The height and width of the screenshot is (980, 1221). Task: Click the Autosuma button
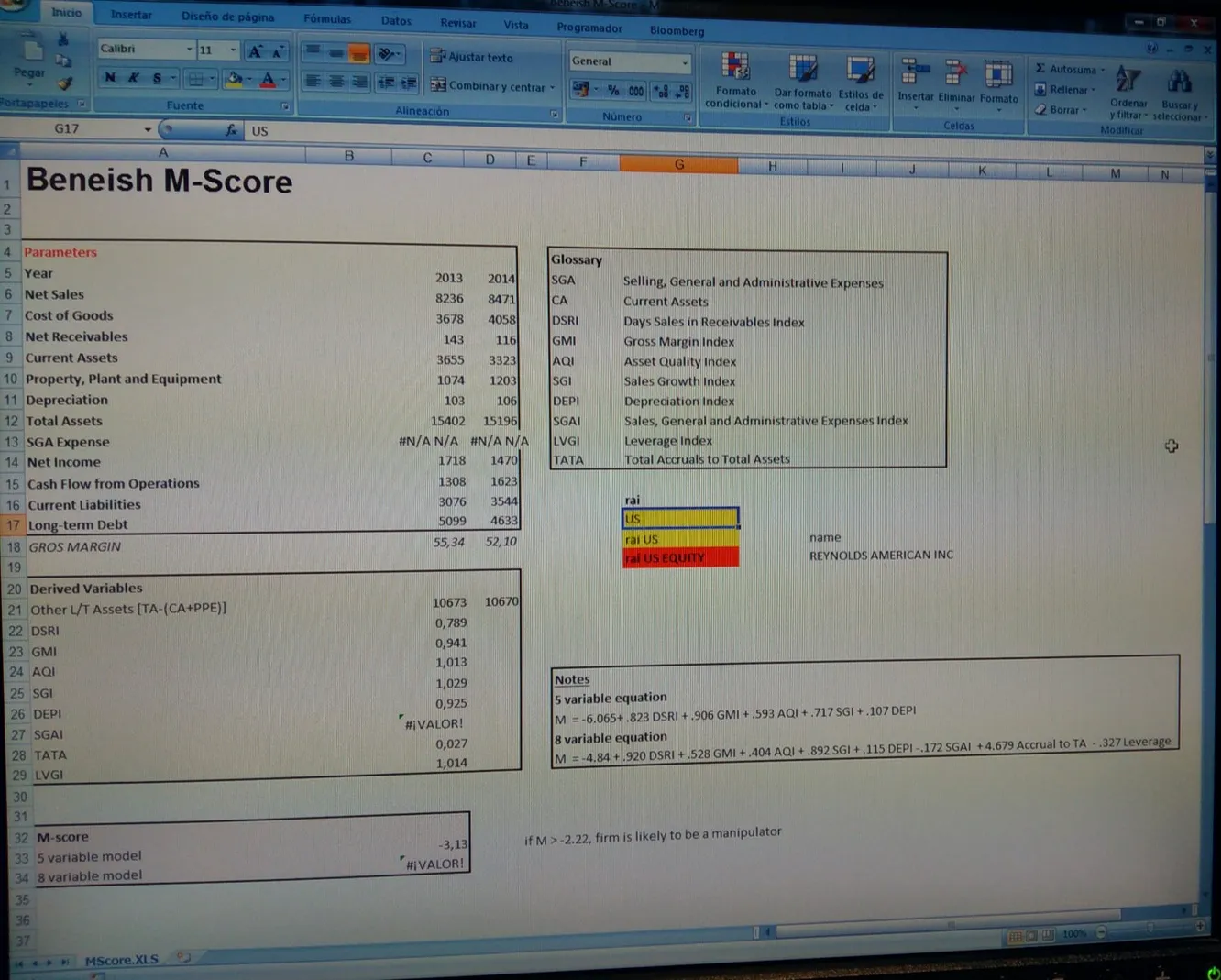pos(1069,69)
